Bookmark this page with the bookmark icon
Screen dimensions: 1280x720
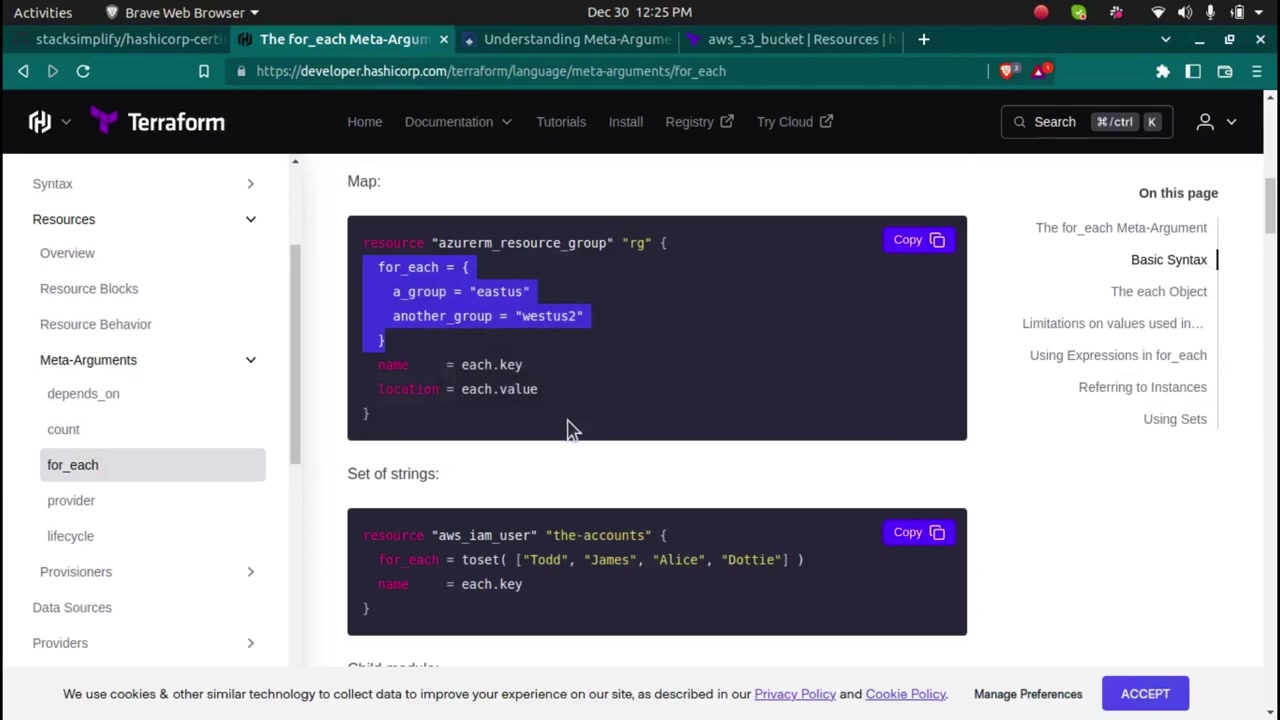pyautogui.click(x=204, y=71)
